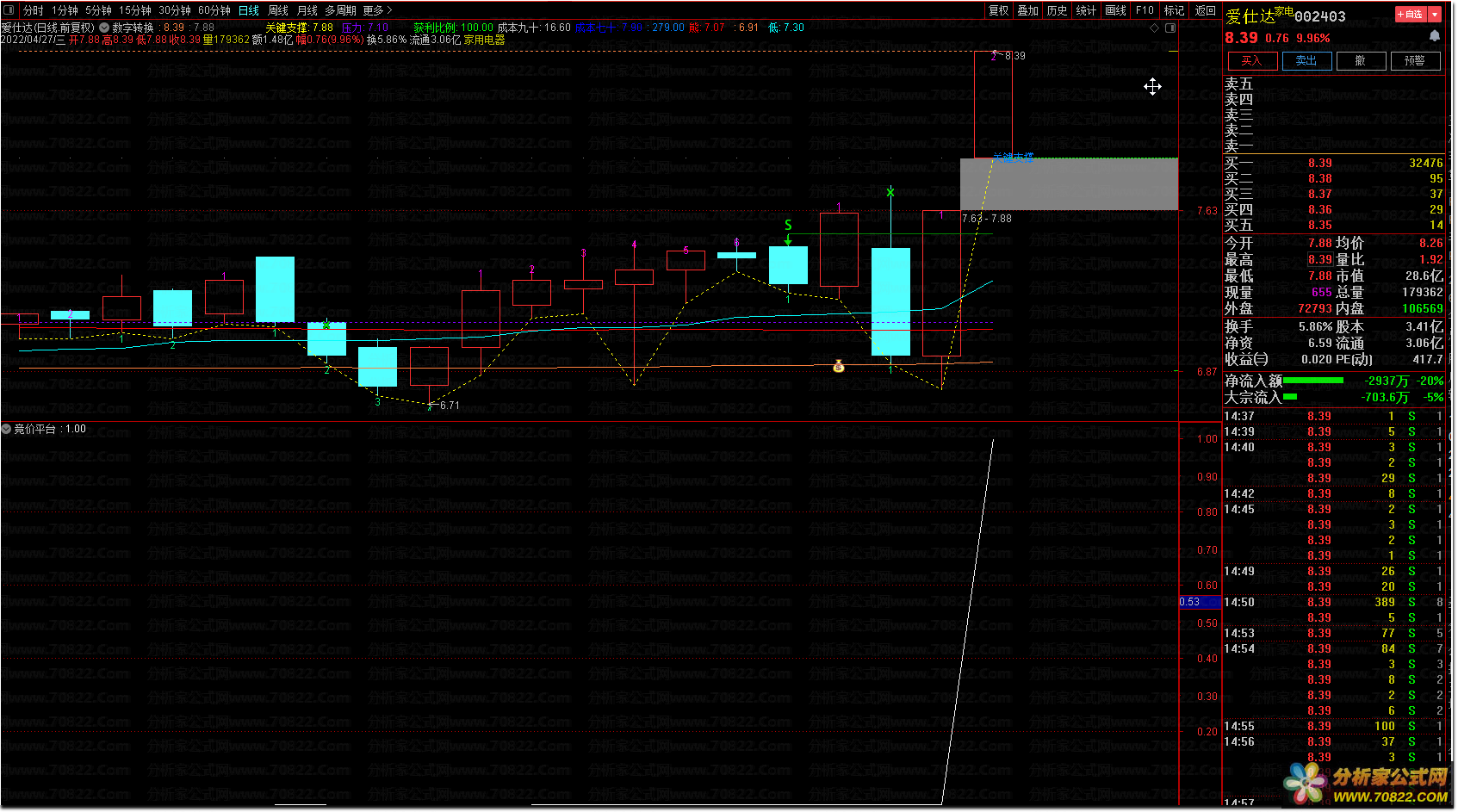Expand the 自选 dropdown arrow
Viewport: 1458px width, 812px height.
click(x=1435, y=15)
